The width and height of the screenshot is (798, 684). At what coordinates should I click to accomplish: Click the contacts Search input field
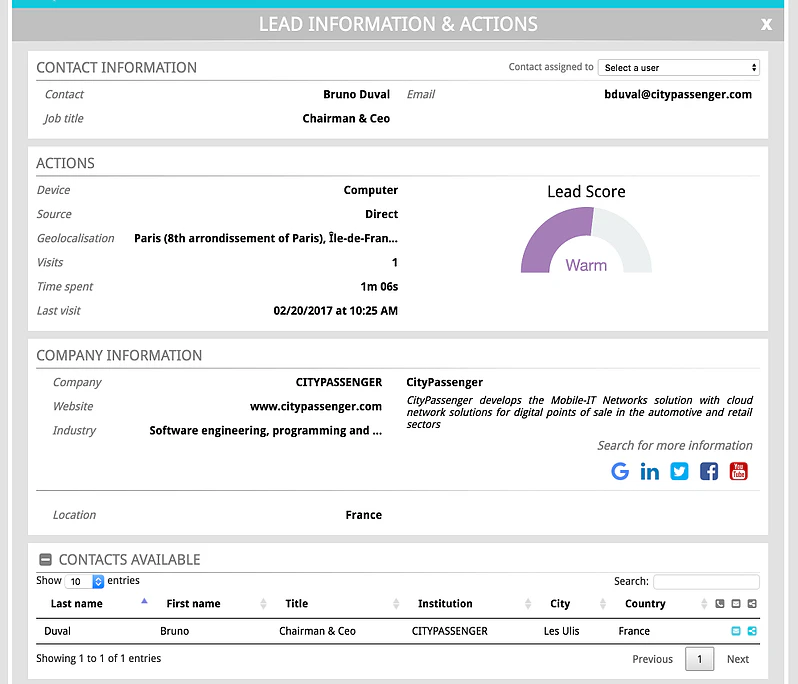706,582
